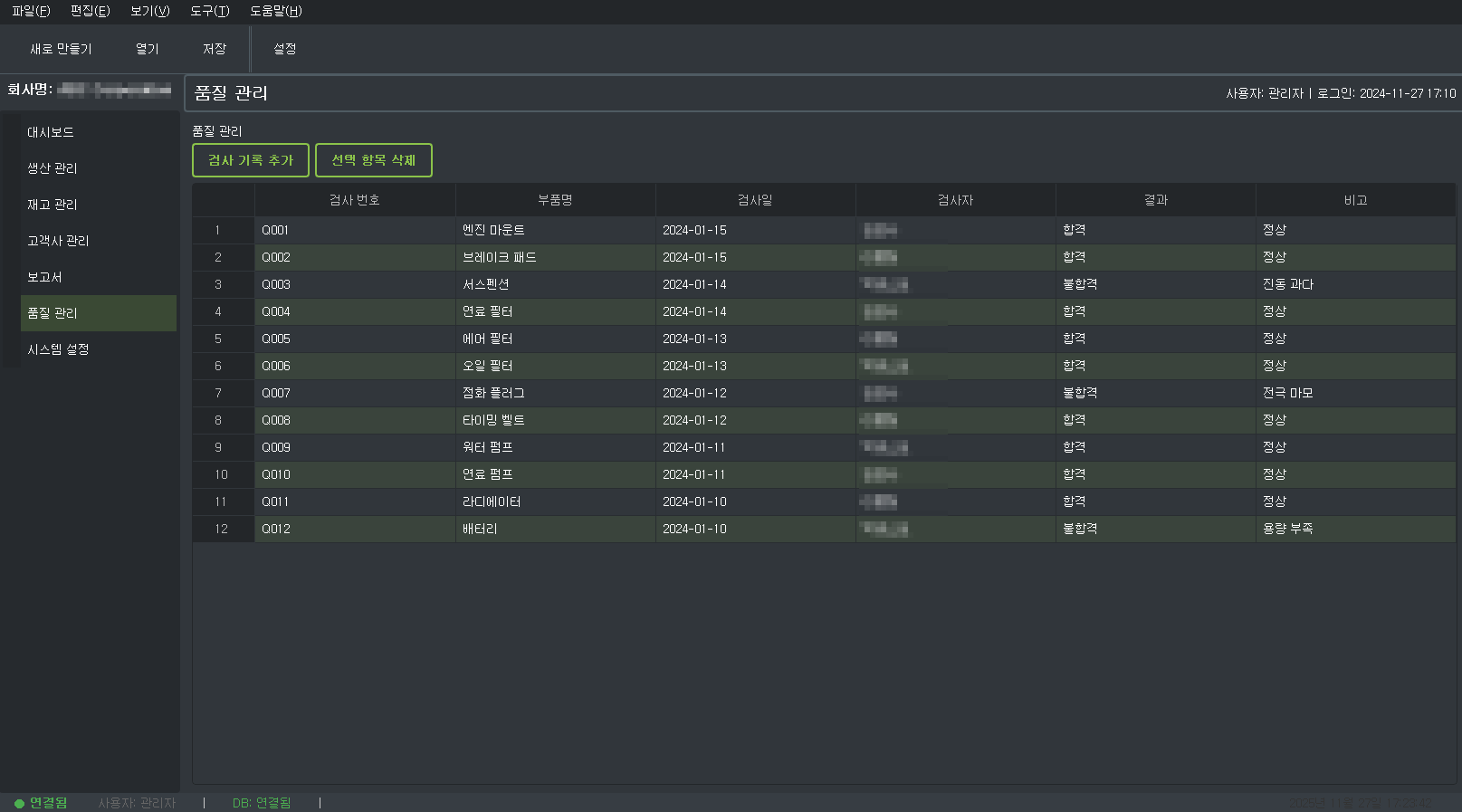Sort table by 검사일 column header
The width and height of the screenshot is (1462, 812).
click(755, 200)
